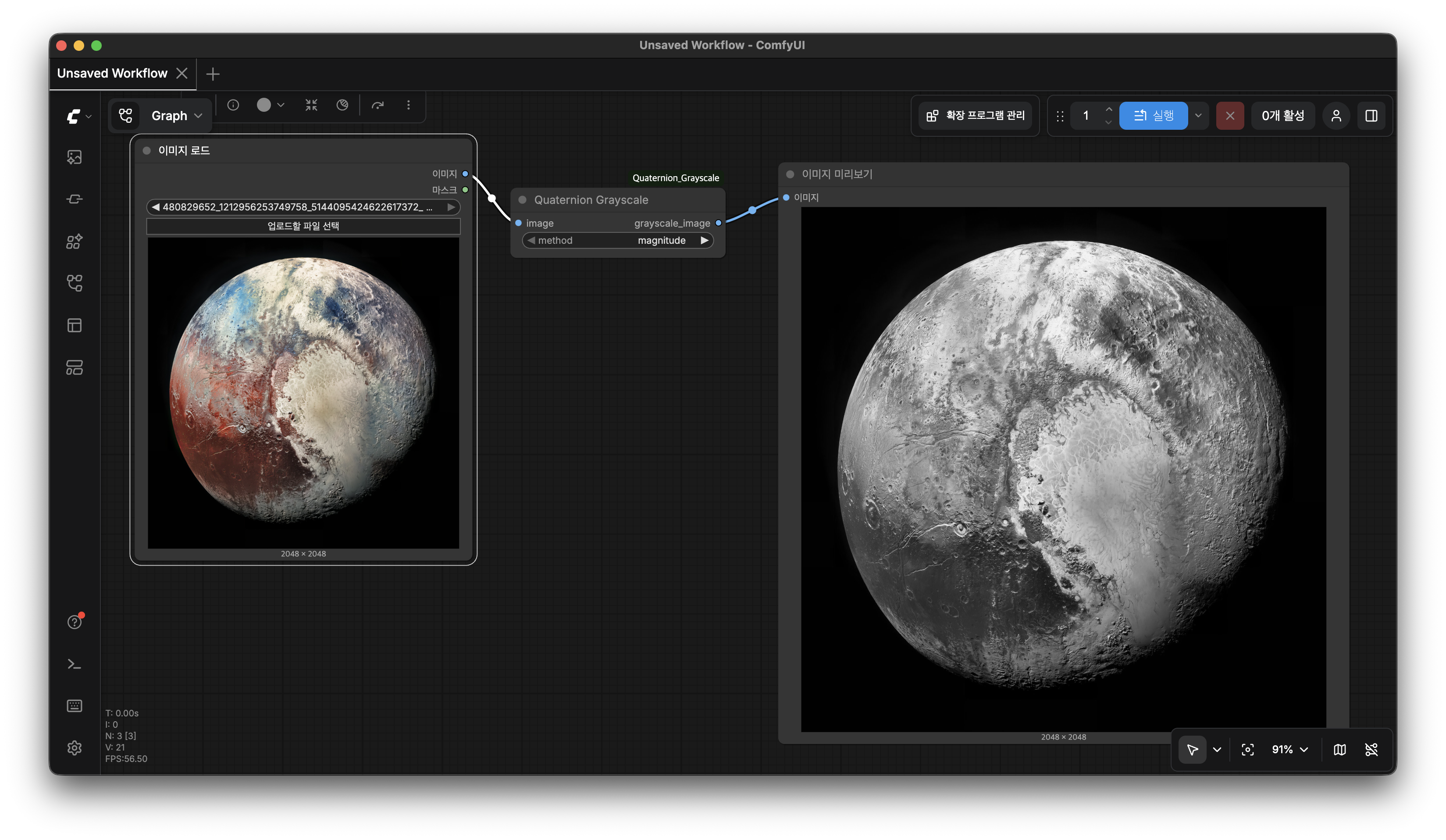Click the fit view to nodes icon
The height and width of the screenshot is (840, 1446).
[x=1247, y=749]
